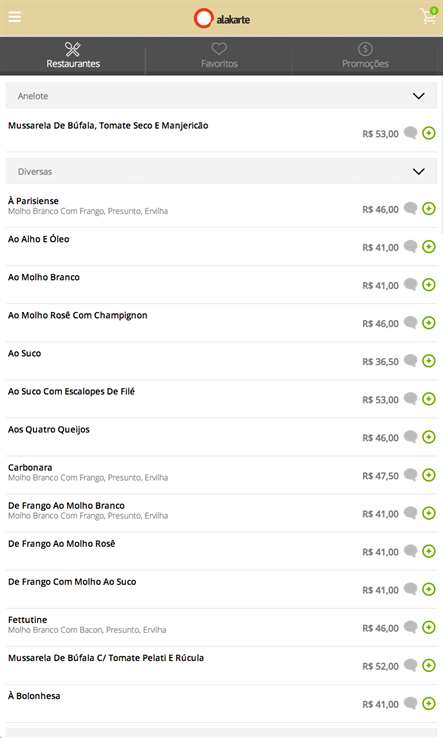Switch to the Favoritos tab
This screenshot has height=738, width=443.
click(x=219, y=56)
